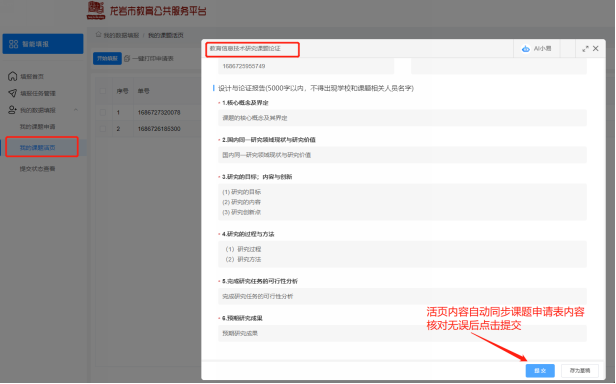
Task: Click 一键打印申请表 print link
Action: point(152,59)
